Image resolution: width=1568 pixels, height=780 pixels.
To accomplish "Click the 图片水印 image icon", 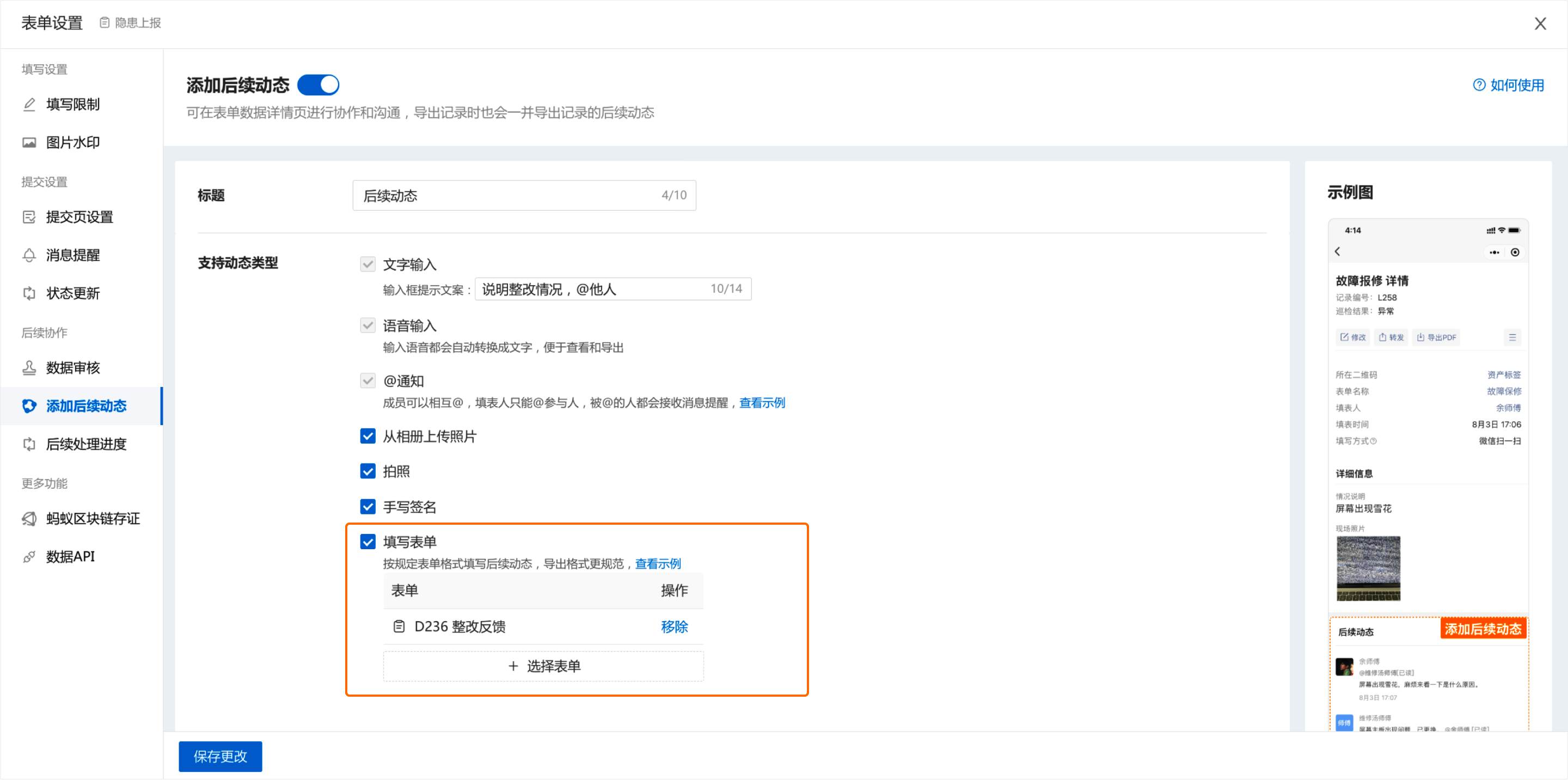I will pyautogui.click(x=29, y=143).
